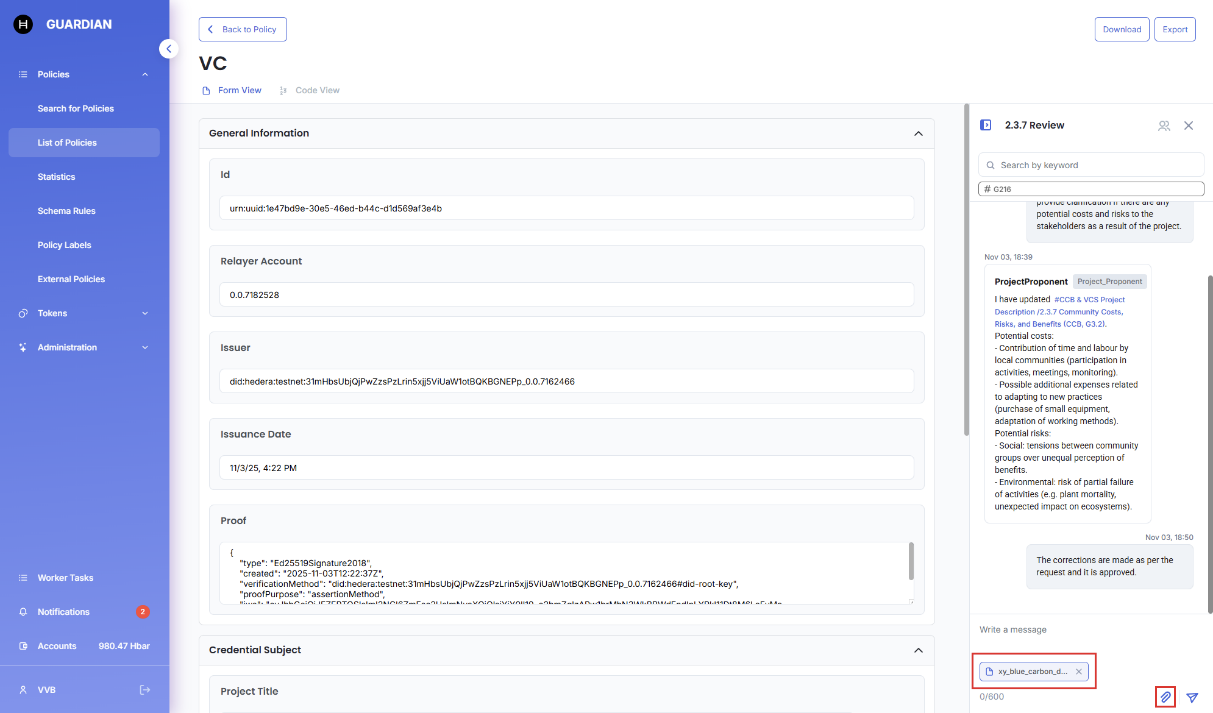Close the 2.3.7 Review panel
1213x713 pixels.
pyautogui.click(x=1189, y=126)
